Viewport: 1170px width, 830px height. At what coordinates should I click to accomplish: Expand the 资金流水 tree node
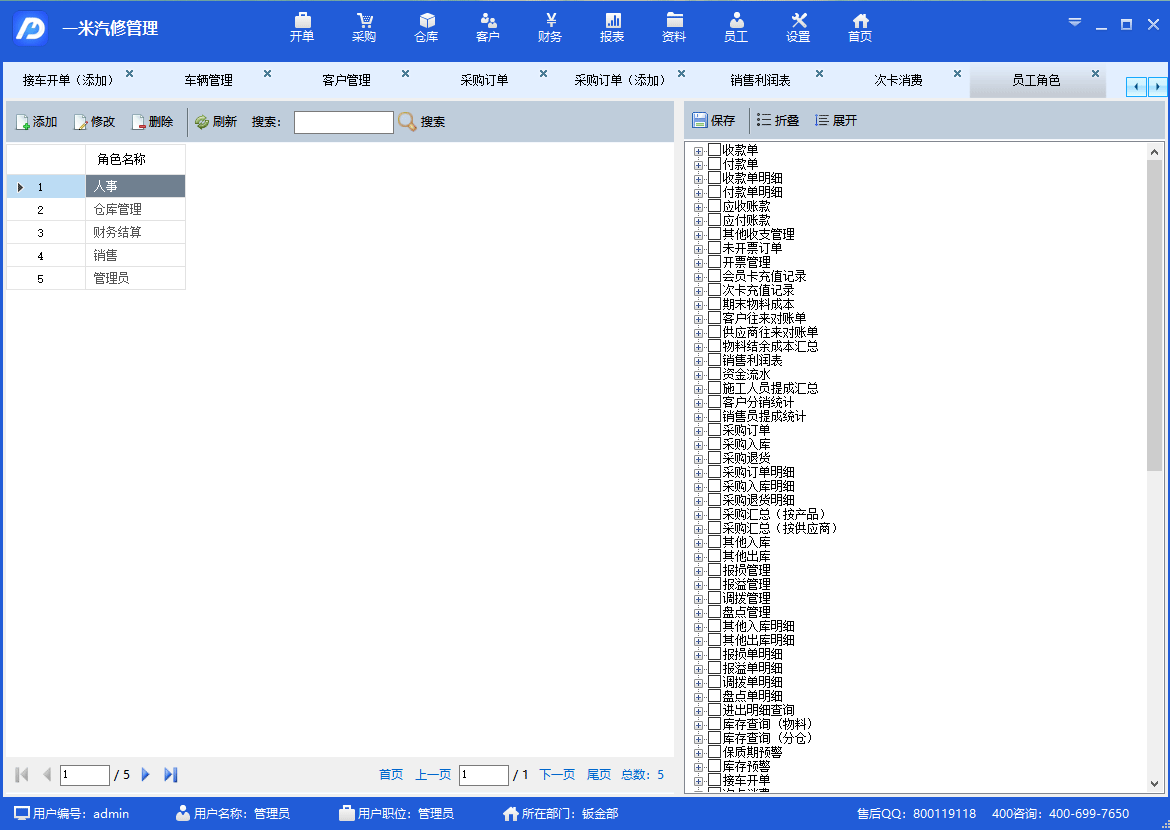tap(699, 374)
